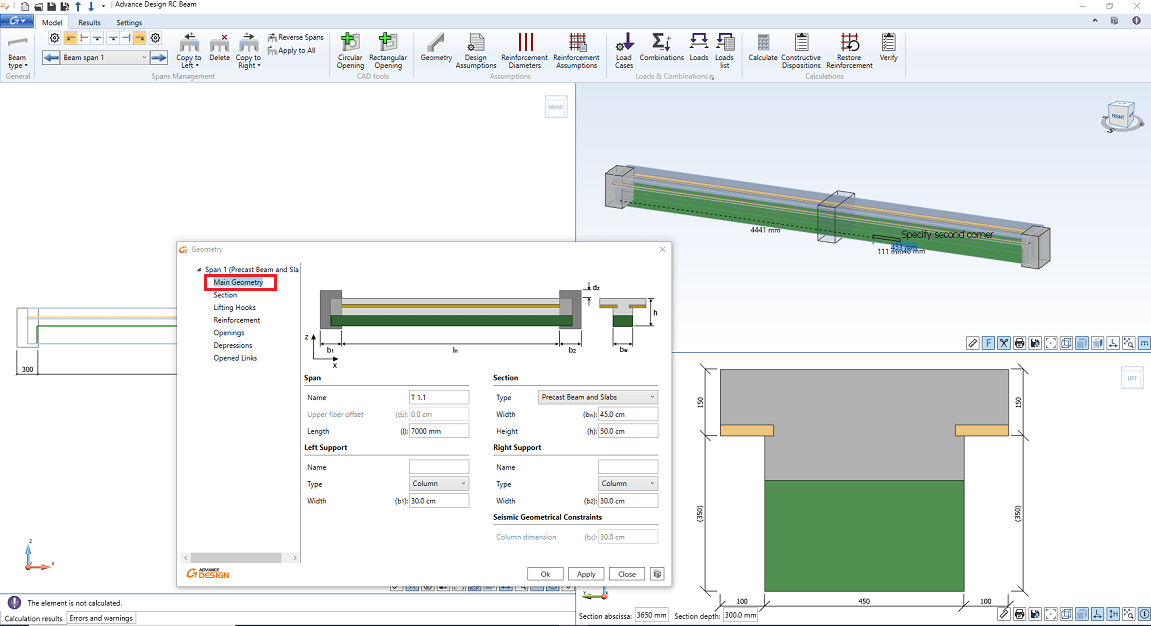Screen dimensions: 1151x626
Task: Open the Loads list
Action: coord(725,51)
